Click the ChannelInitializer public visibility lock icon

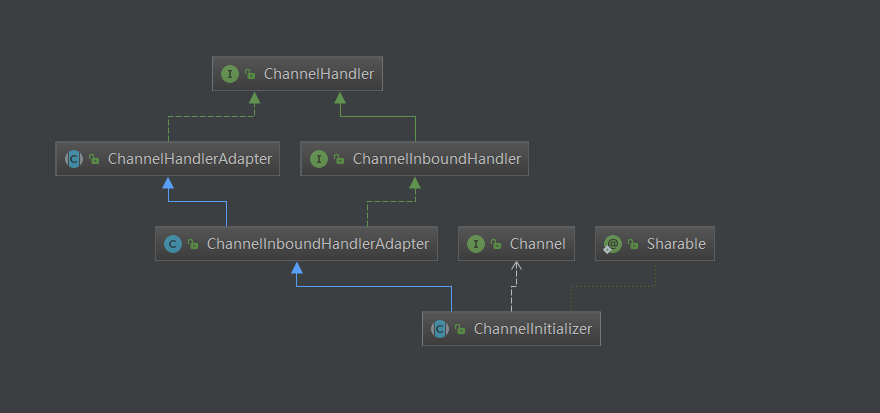[x=460, y=329]
